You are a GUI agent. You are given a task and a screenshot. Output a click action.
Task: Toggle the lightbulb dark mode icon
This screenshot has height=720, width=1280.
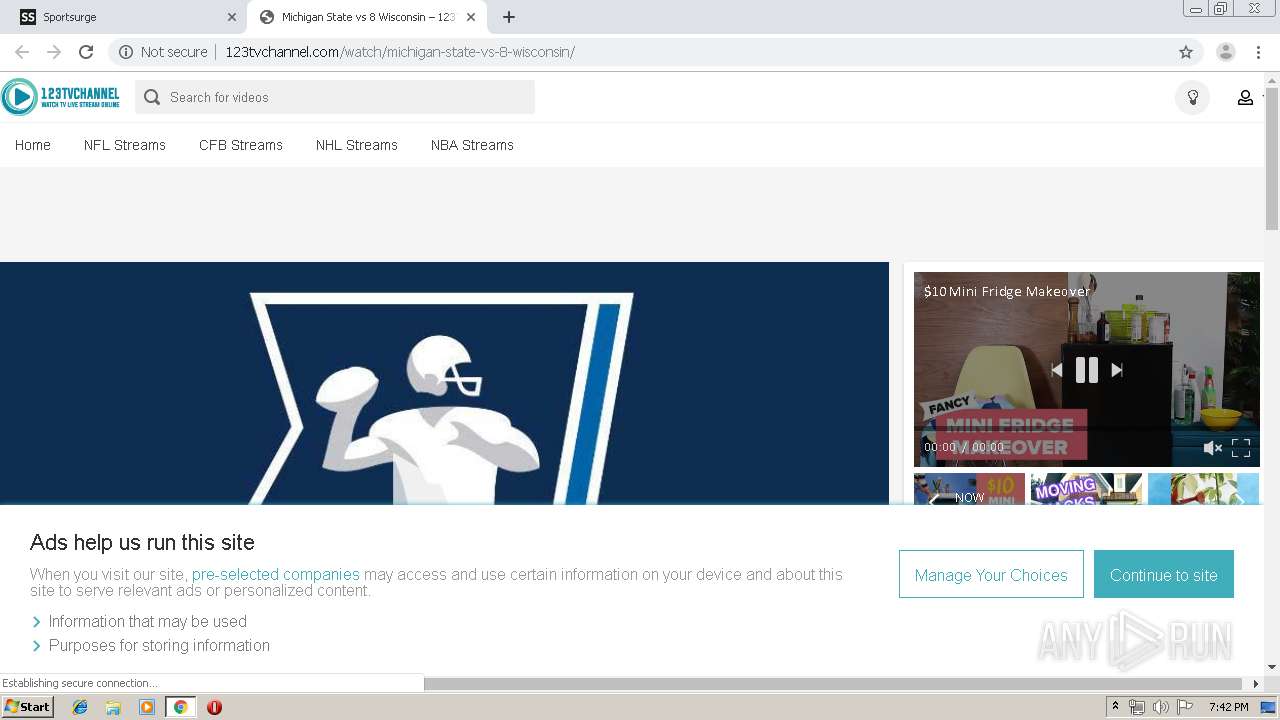click(x=1192, y=97)
